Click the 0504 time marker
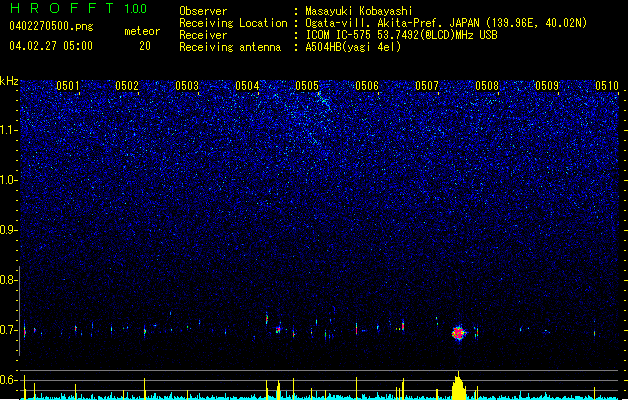The width and height of the screenshot is (629, 400). coord(247,86)
